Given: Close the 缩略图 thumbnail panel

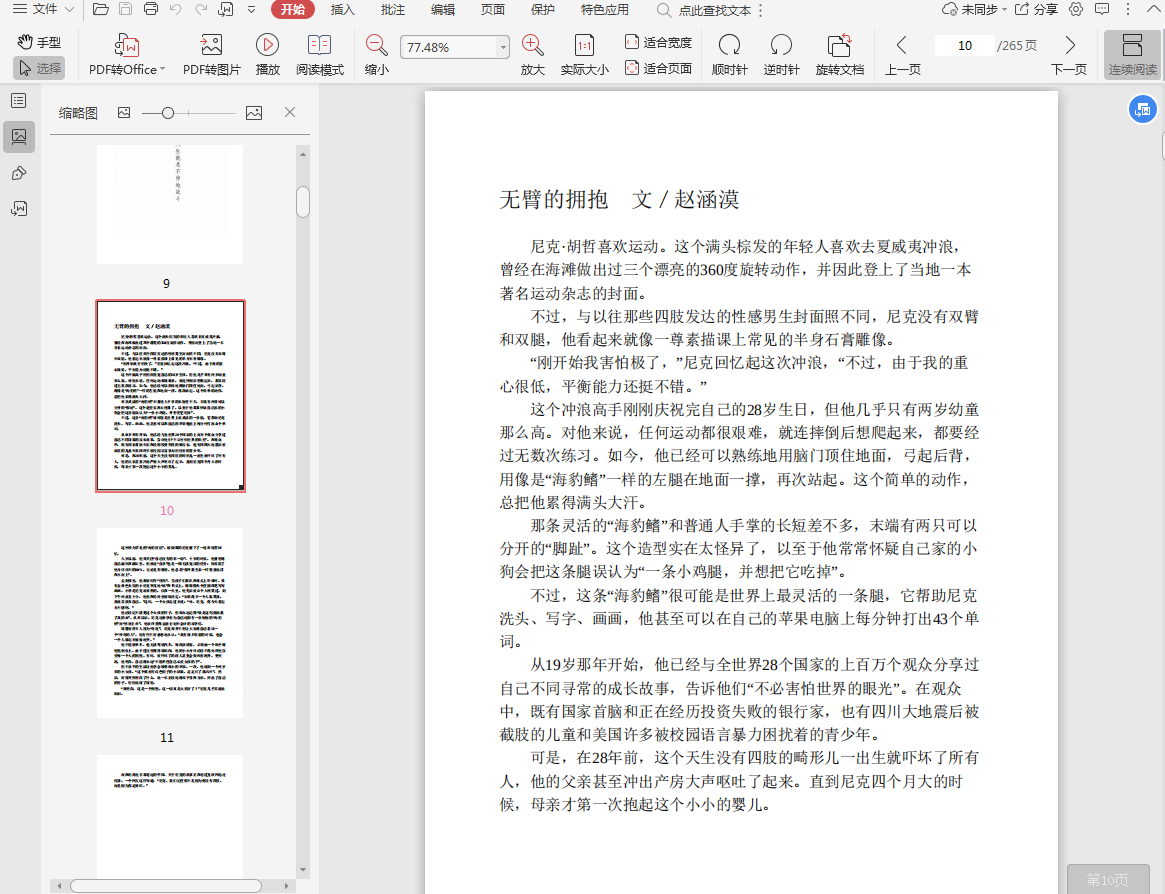Looking at the screenshot, I should pos(290,112).
